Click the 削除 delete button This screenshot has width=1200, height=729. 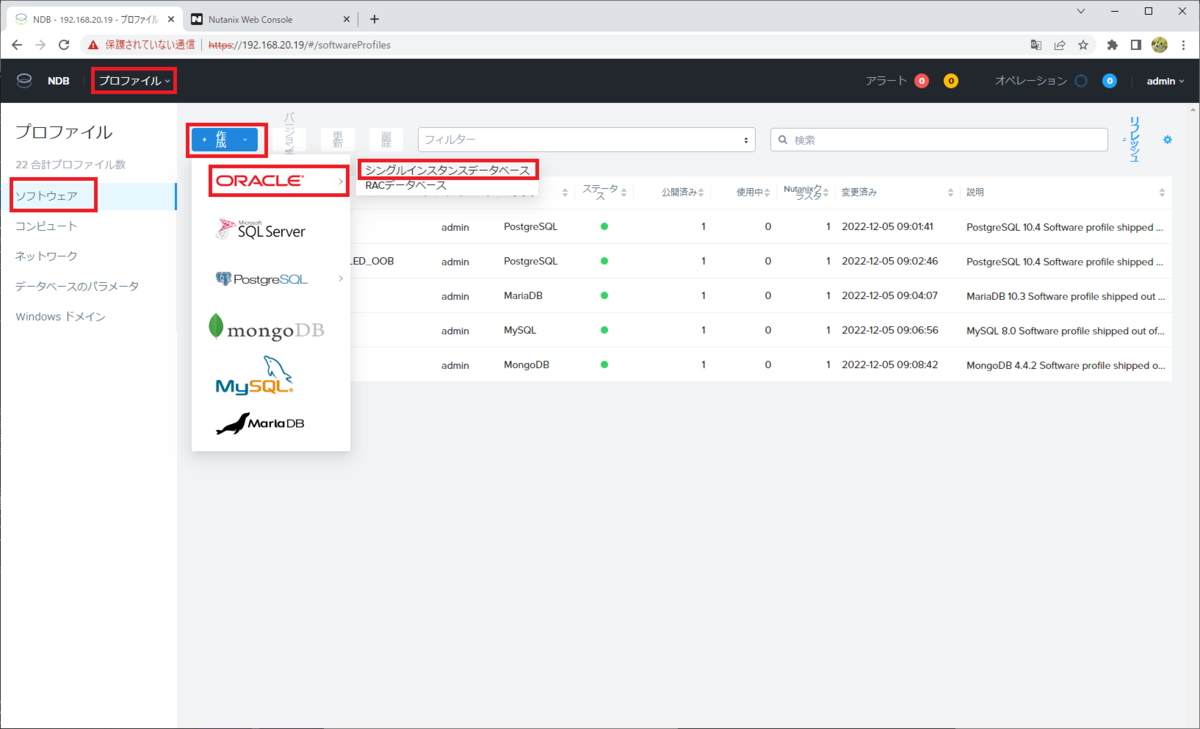(385, 140)
